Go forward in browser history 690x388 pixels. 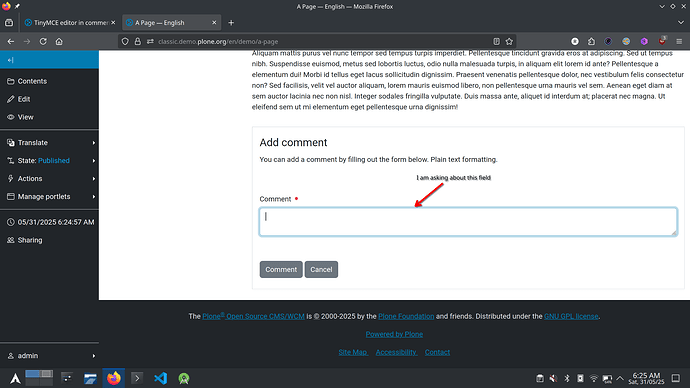click(x=27, y=41)
